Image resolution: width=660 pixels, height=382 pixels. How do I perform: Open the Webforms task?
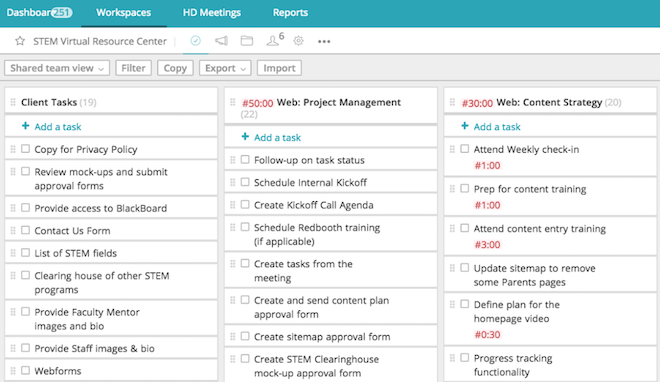coord(58,371)
